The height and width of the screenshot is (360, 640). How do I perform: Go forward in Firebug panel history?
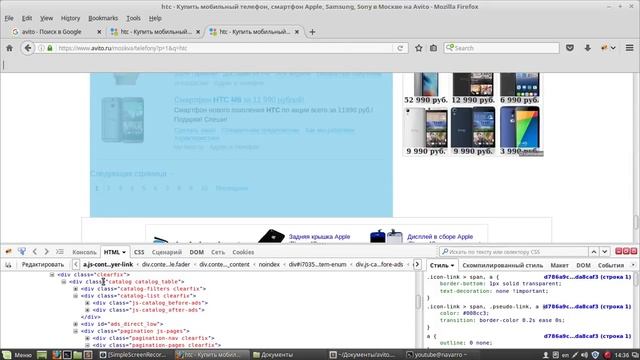click(x=46, y=252)
